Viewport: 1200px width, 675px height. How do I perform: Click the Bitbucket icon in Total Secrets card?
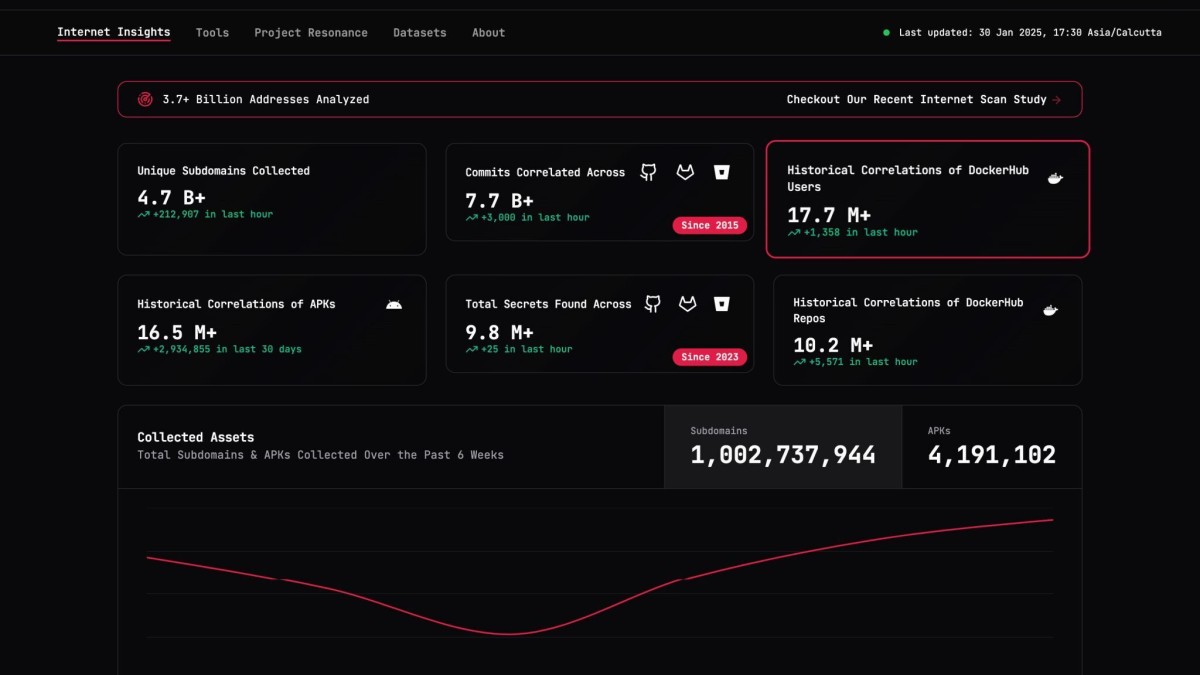click(x=721, y=304)
